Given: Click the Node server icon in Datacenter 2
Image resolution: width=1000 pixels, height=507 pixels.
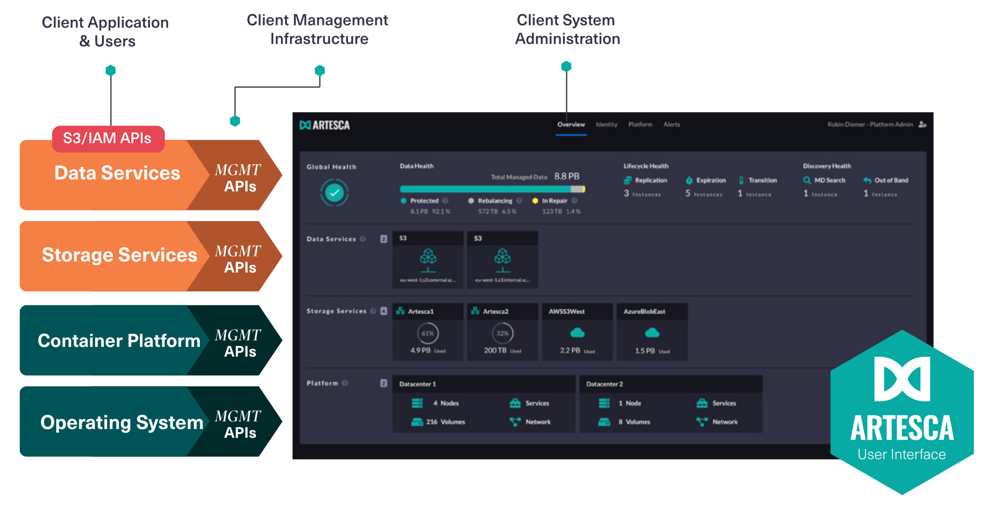Looking at the screenshot, I should click(x=604, y=403).
